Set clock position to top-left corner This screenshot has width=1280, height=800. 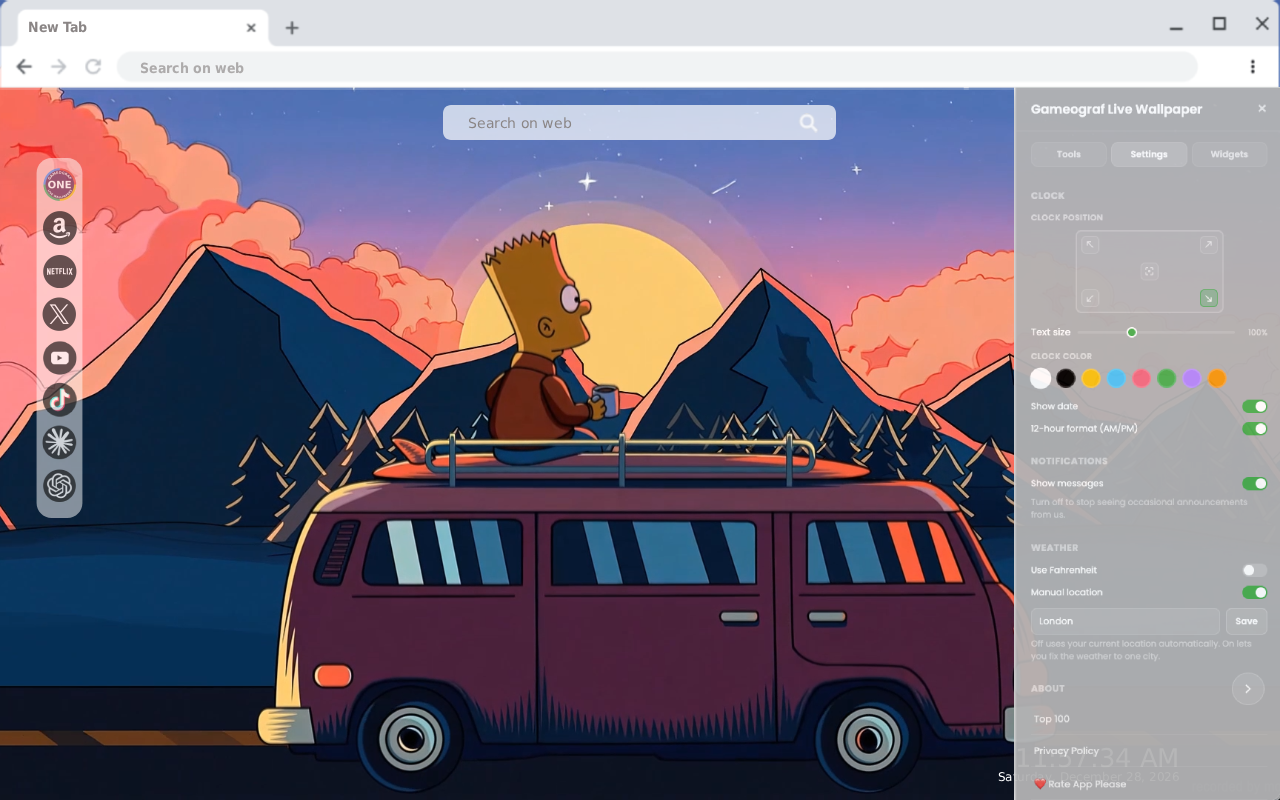tap(1090, 245)
